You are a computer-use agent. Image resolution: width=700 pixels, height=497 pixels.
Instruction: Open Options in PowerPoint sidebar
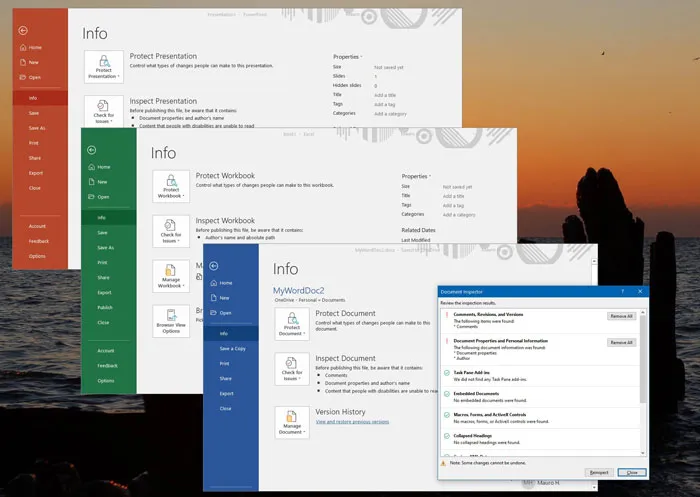(x=37, y=256)
